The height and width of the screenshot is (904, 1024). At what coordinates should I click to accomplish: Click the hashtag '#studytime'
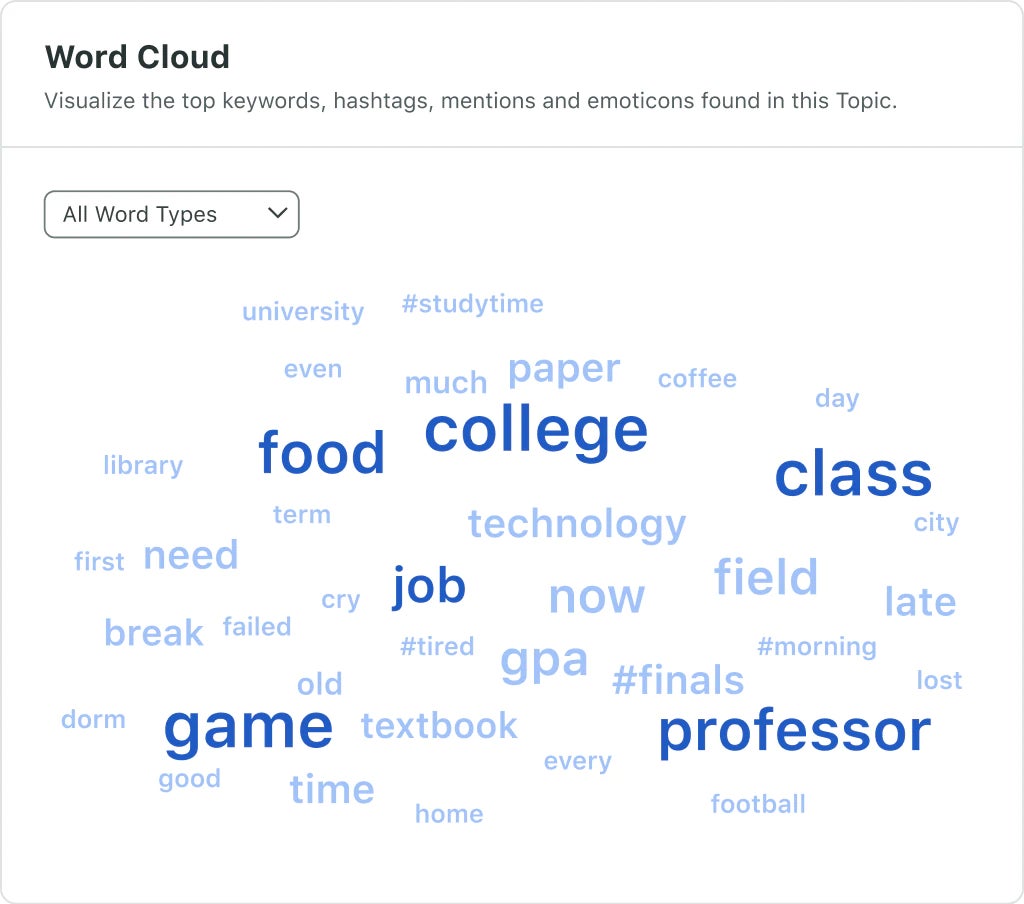pos(473,304)
